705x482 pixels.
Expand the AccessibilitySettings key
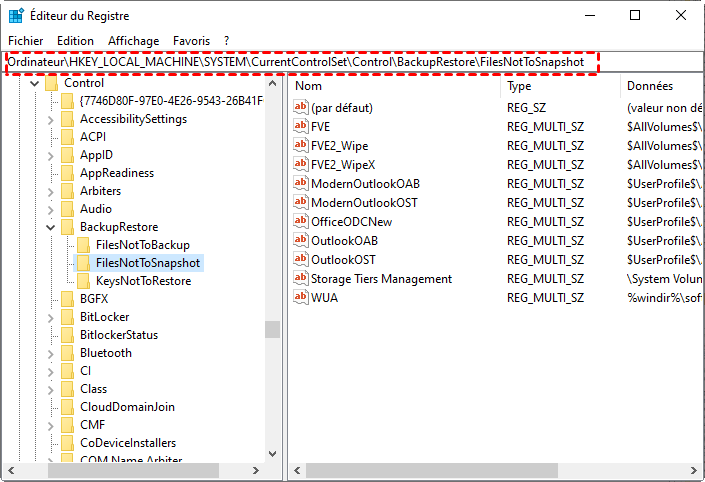pyautogui.click(x=50, y=120)
